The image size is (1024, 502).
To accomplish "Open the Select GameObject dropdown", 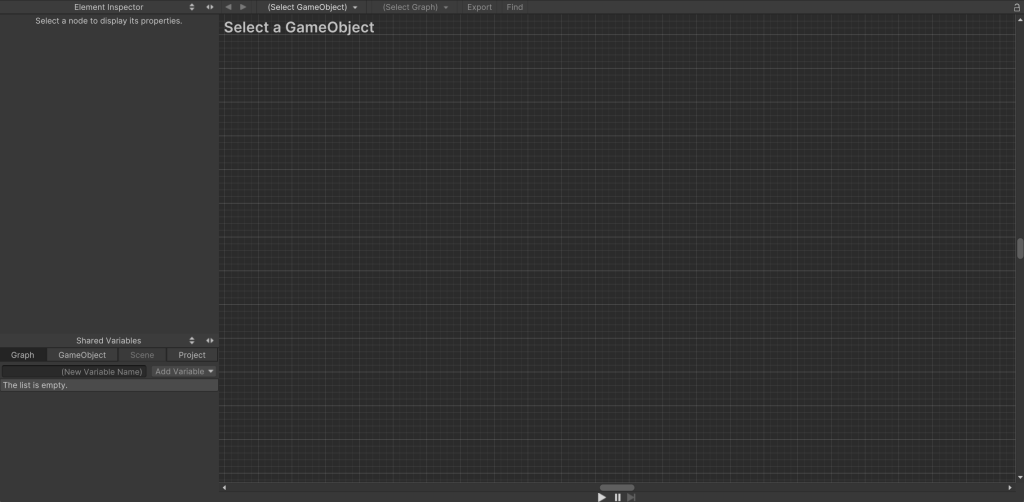I will (x=312, y=7).
